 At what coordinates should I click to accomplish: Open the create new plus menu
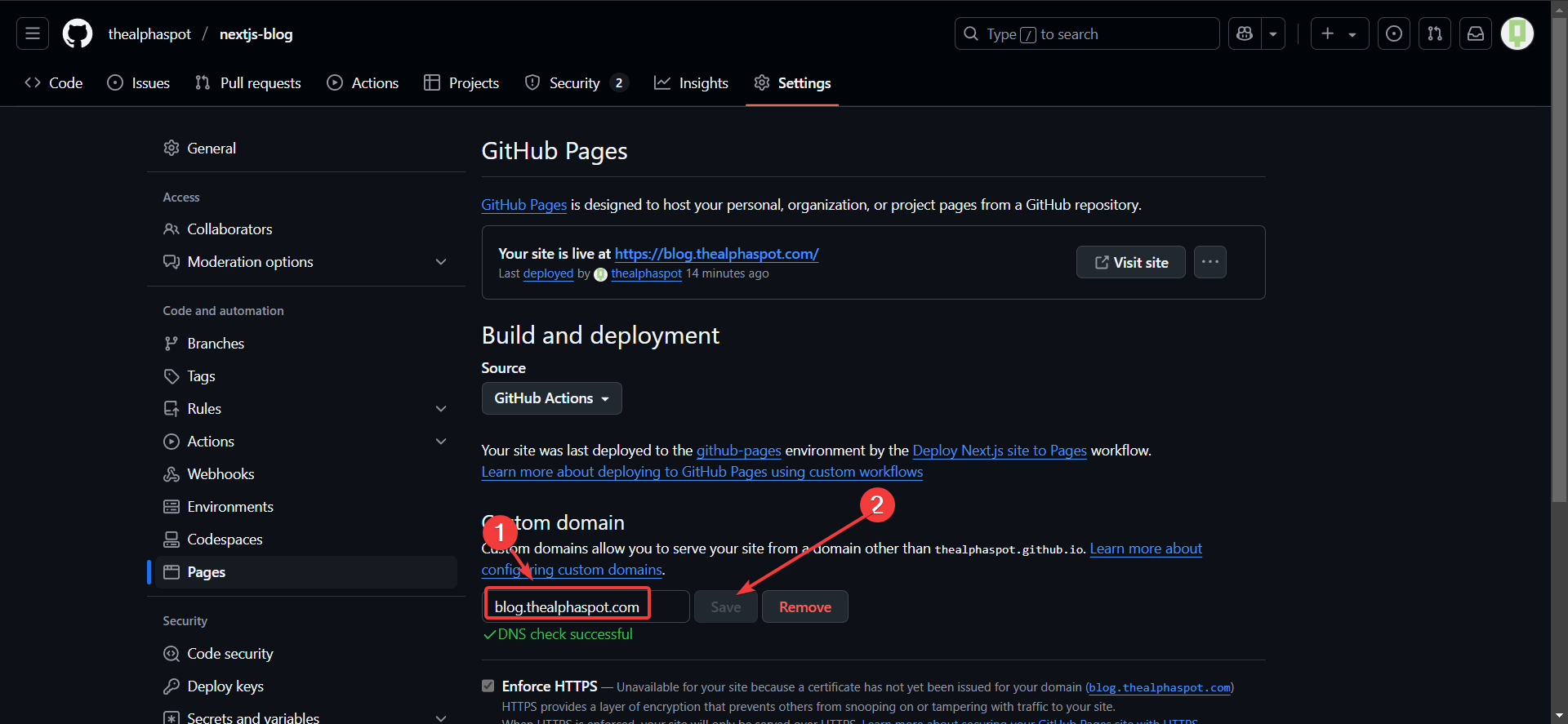click(x=1339, y=33)
